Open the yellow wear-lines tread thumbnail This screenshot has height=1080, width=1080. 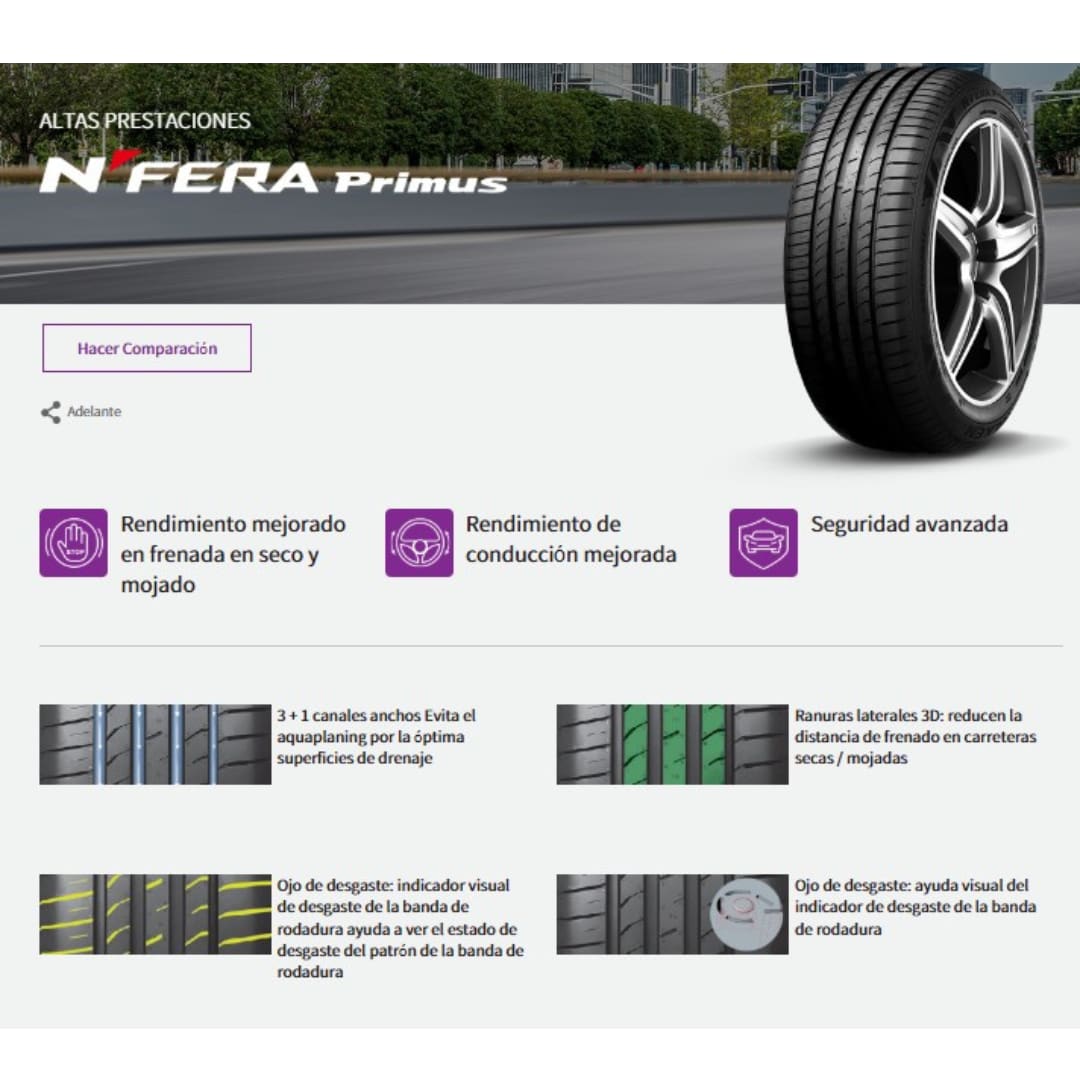pyautogui.click(x=155, y=914)
